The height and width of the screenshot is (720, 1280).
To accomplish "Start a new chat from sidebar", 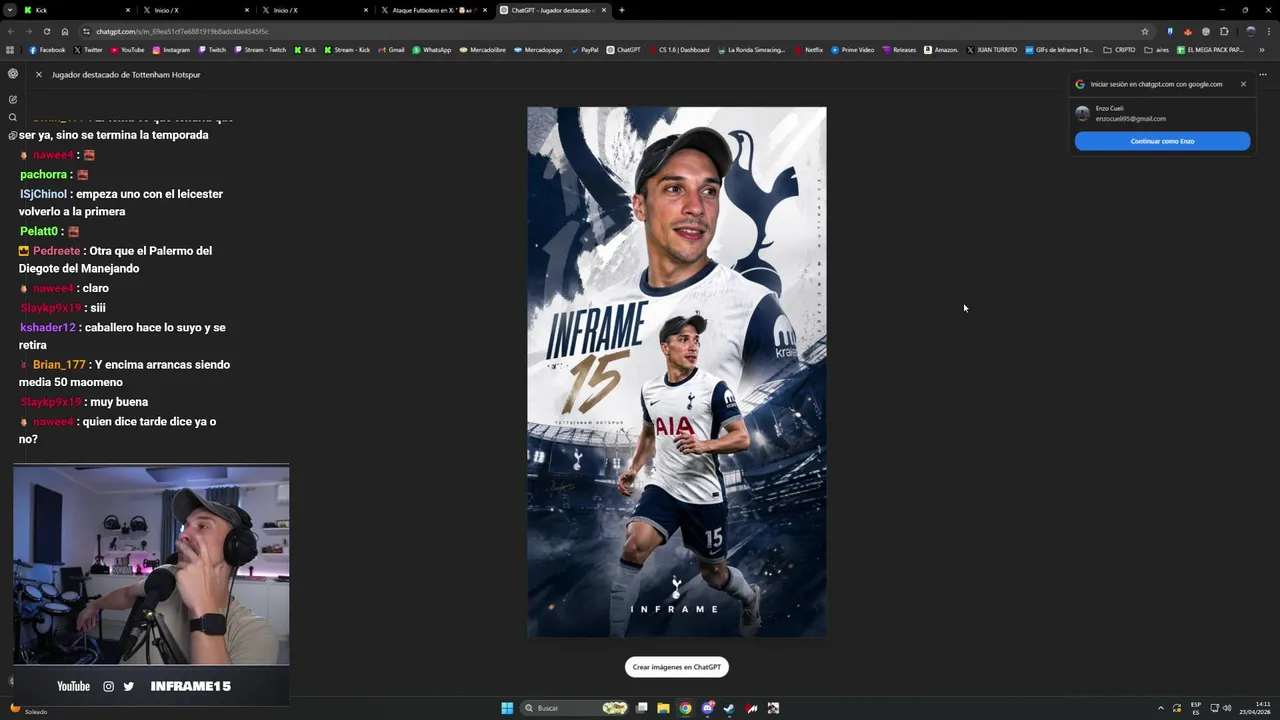I will 13,99.
